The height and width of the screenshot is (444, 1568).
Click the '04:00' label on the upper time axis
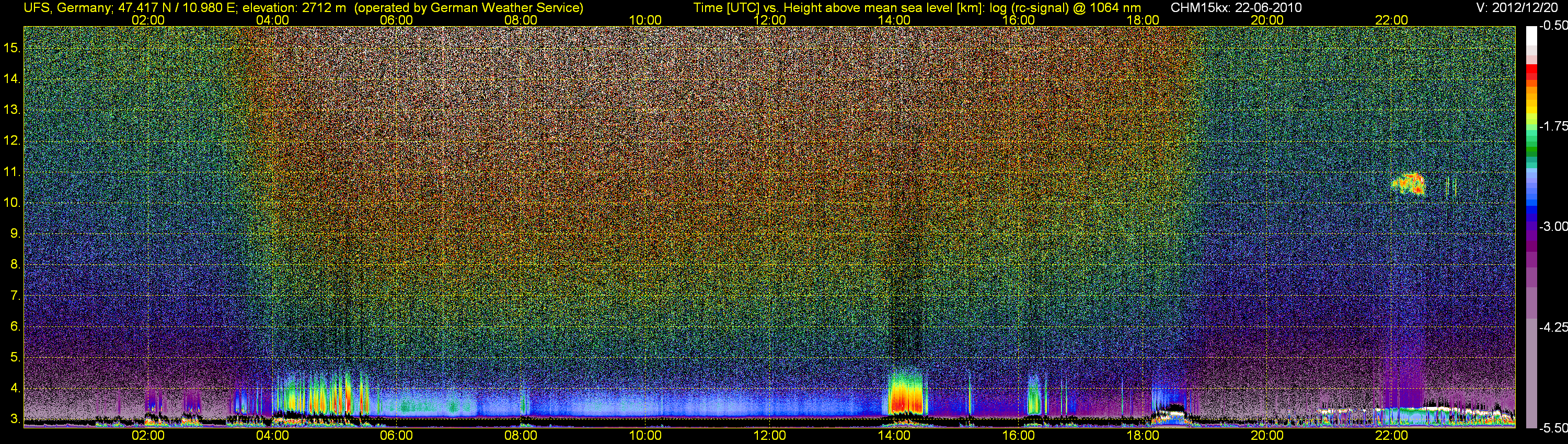tap(272, 20)
